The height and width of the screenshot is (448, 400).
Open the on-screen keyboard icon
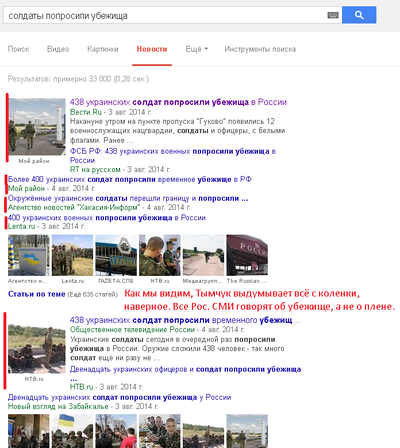[333, 15]
